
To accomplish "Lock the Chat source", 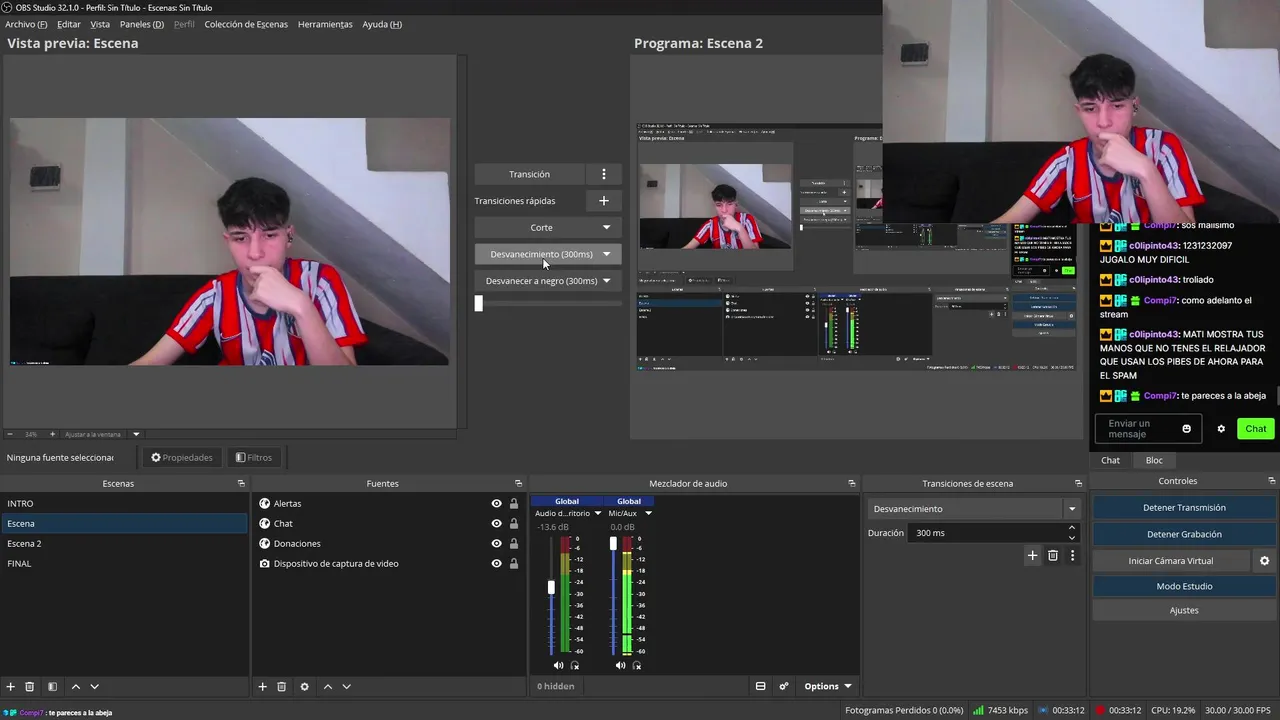I will pos(514,523).
